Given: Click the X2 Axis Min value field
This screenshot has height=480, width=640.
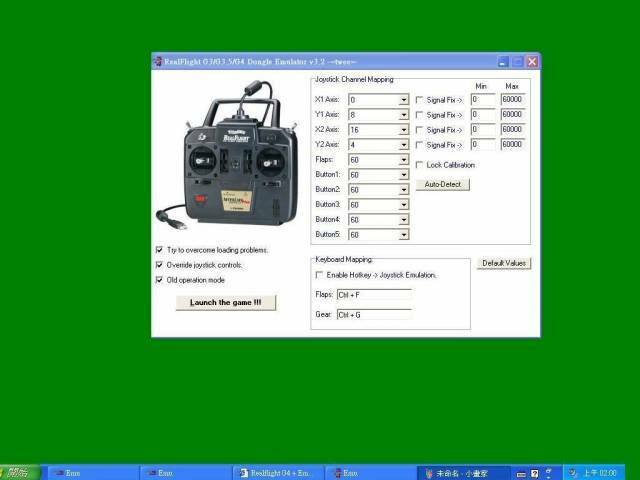Looking at the screenshot, I should tap(483, 129).
